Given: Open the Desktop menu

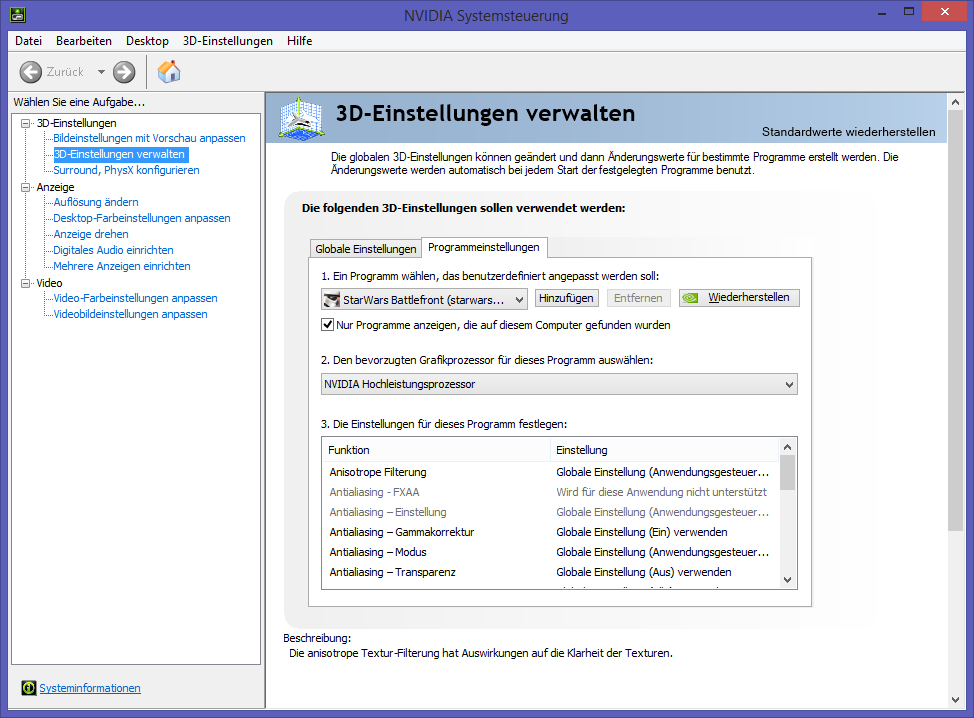Looking at the screenshot, I should point(147,41).
